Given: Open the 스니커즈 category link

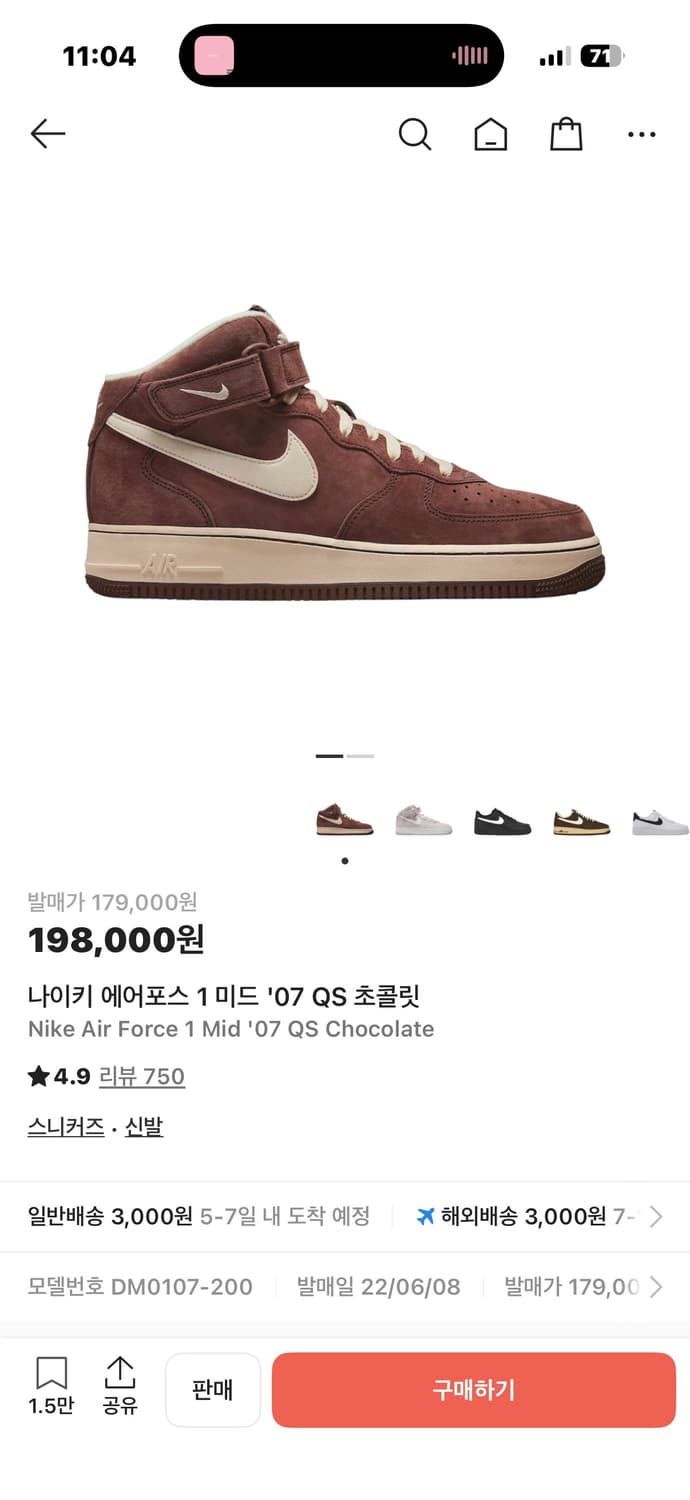Looking at the screenshot, I should 66,1127.
